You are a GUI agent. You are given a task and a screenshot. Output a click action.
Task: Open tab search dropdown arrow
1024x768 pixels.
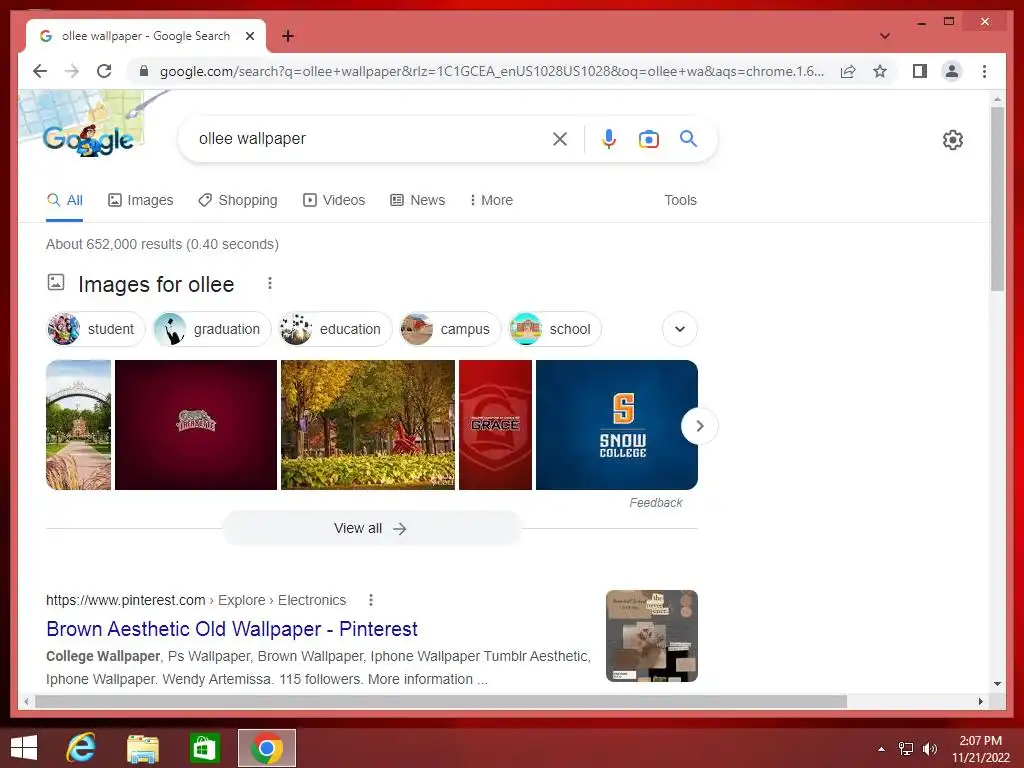point(884,36)
